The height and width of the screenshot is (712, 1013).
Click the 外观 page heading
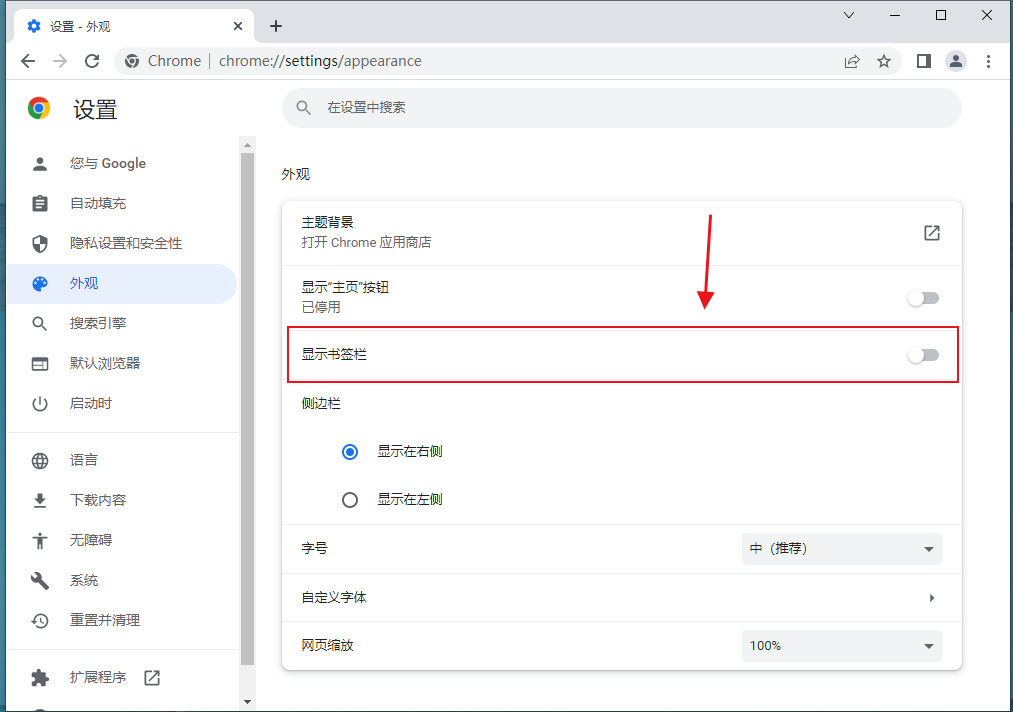tap(296, 174)
